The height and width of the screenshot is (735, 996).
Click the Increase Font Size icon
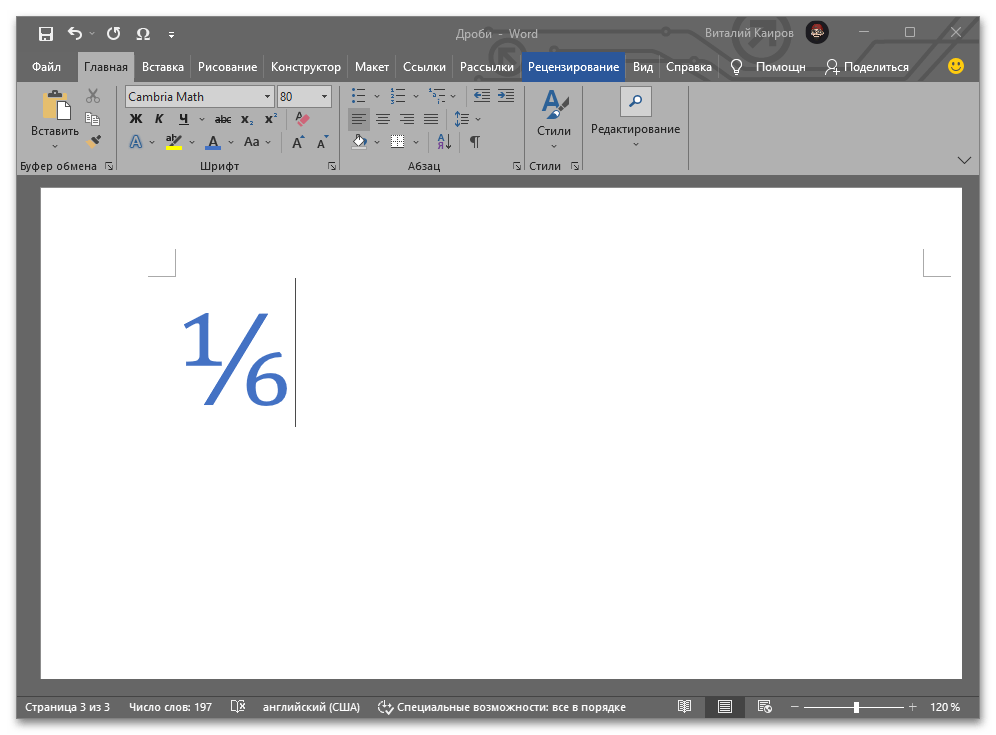coord(297,142)
